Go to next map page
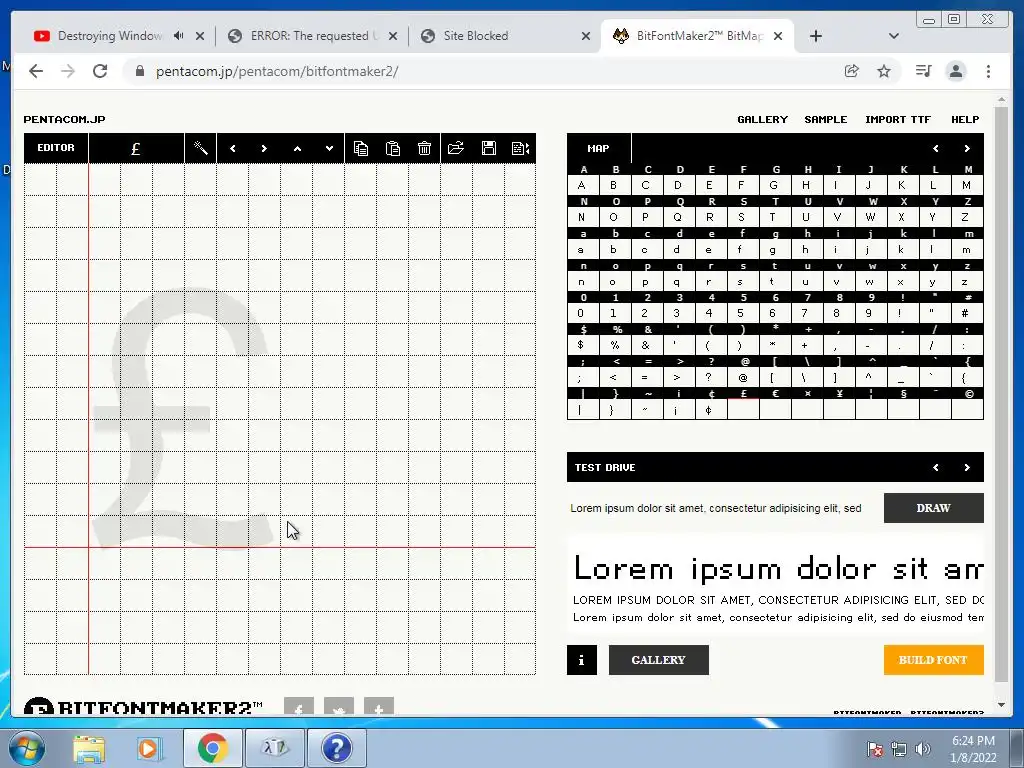Screen dimensions: 1024x768 [967, 148]
